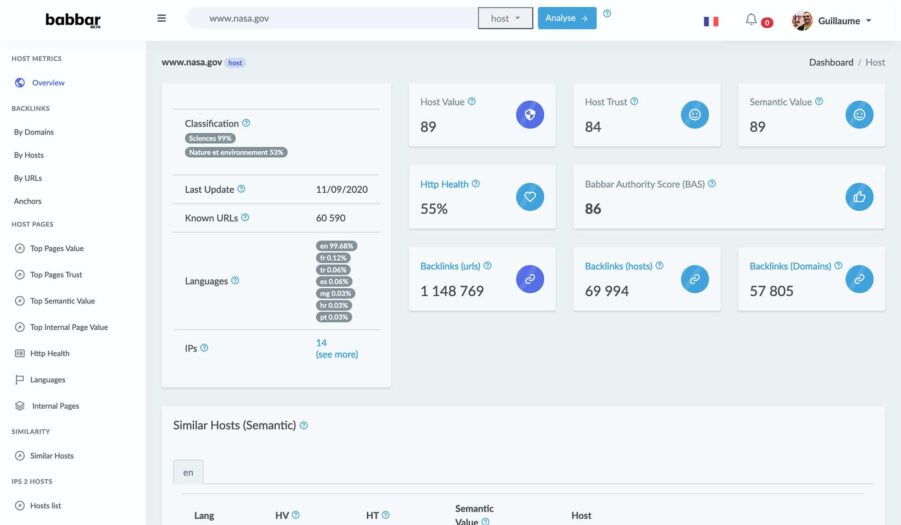Click the Host Value shield icon

coord(530,114)
